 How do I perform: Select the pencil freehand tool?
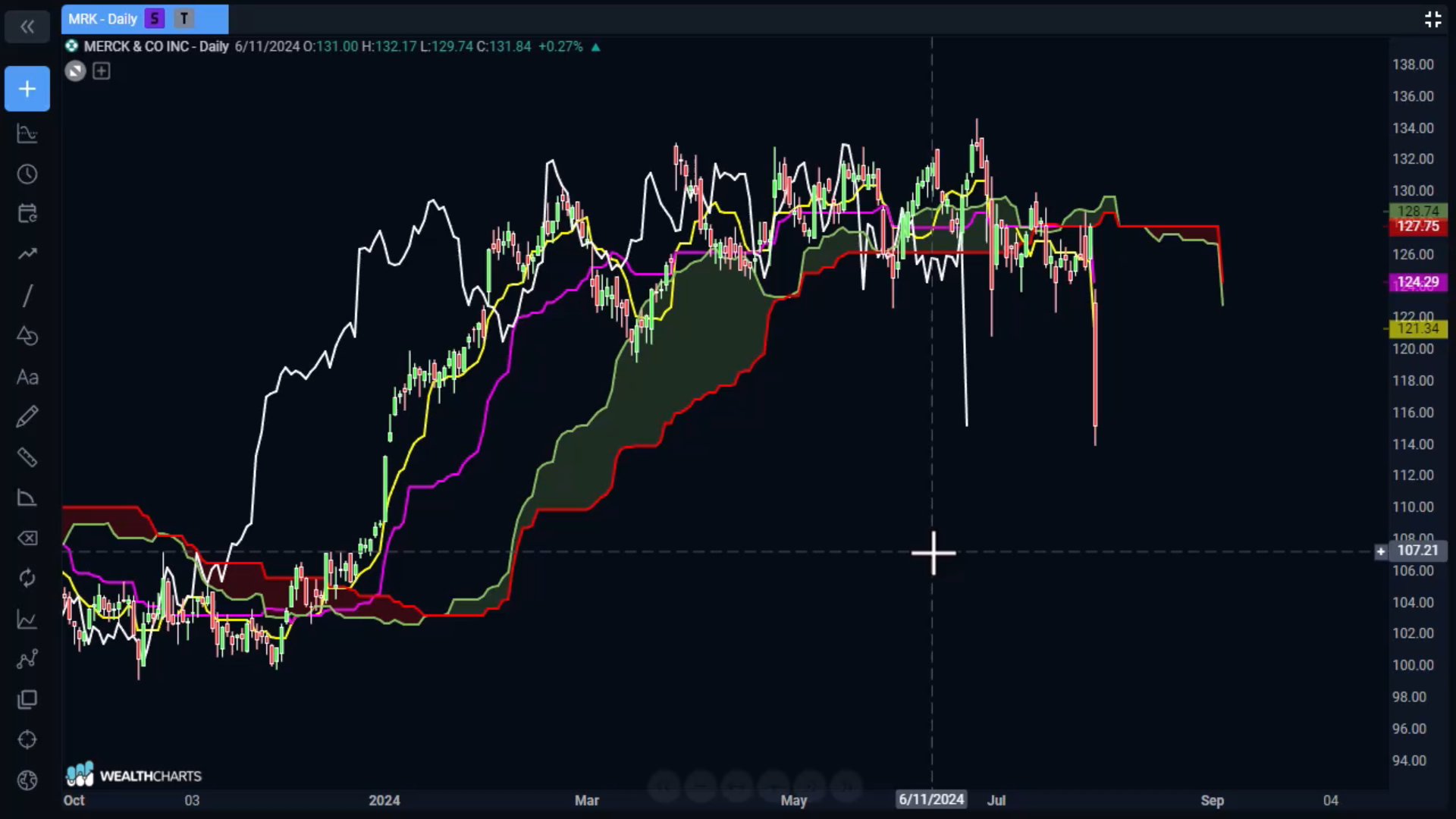27,416
